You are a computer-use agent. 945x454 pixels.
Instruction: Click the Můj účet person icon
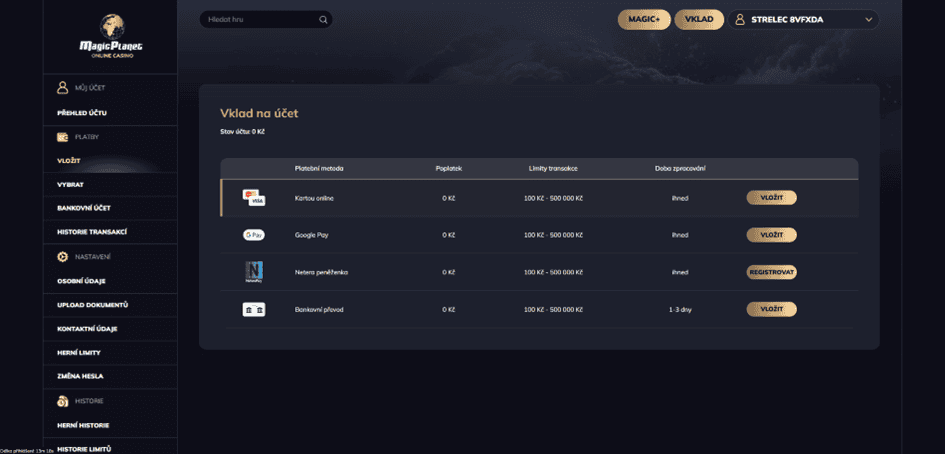[63, 88]
